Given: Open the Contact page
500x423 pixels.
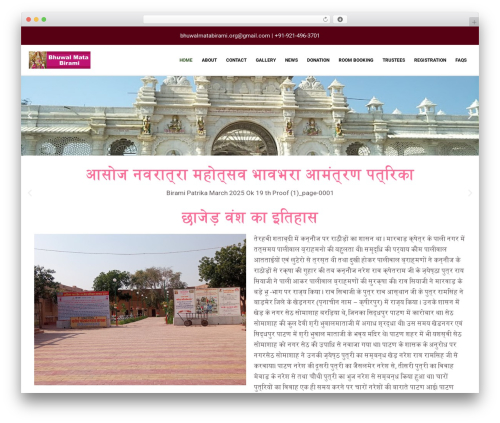Looking at the screenshot, I should 236,60.
